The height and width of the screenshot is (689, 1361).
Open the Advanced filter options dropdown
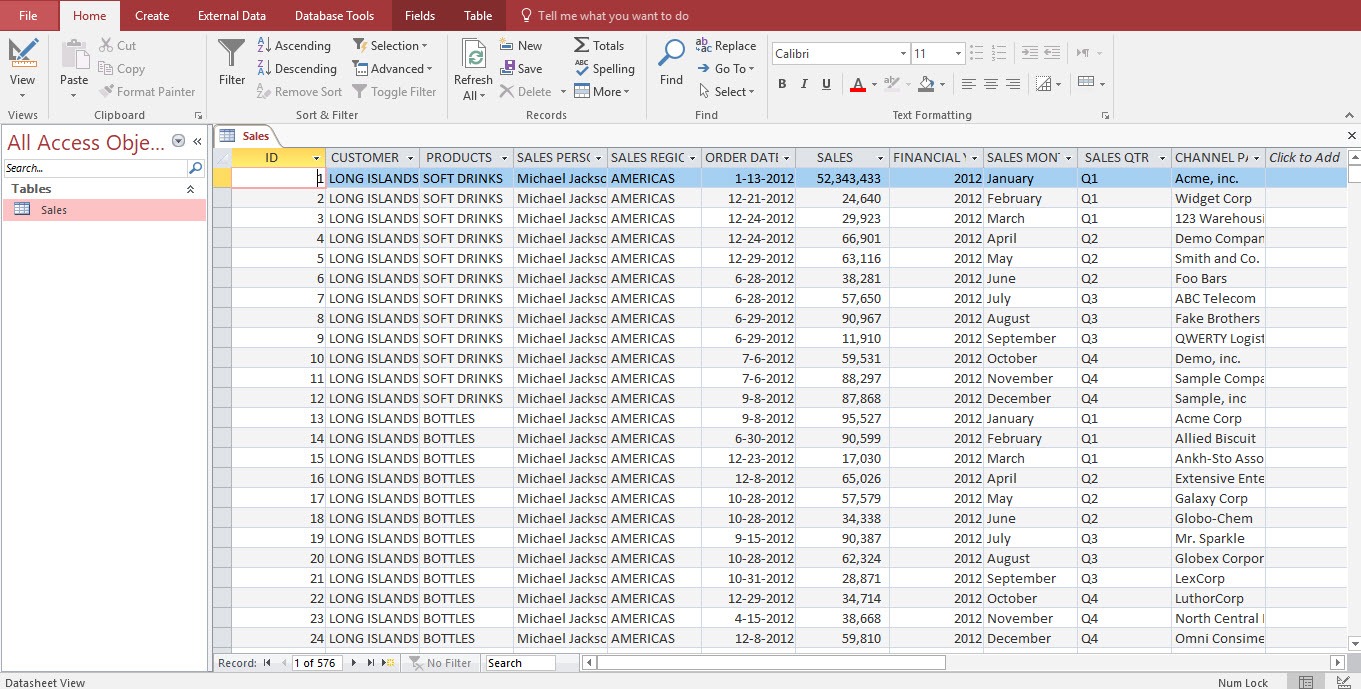tap(393, 68)
